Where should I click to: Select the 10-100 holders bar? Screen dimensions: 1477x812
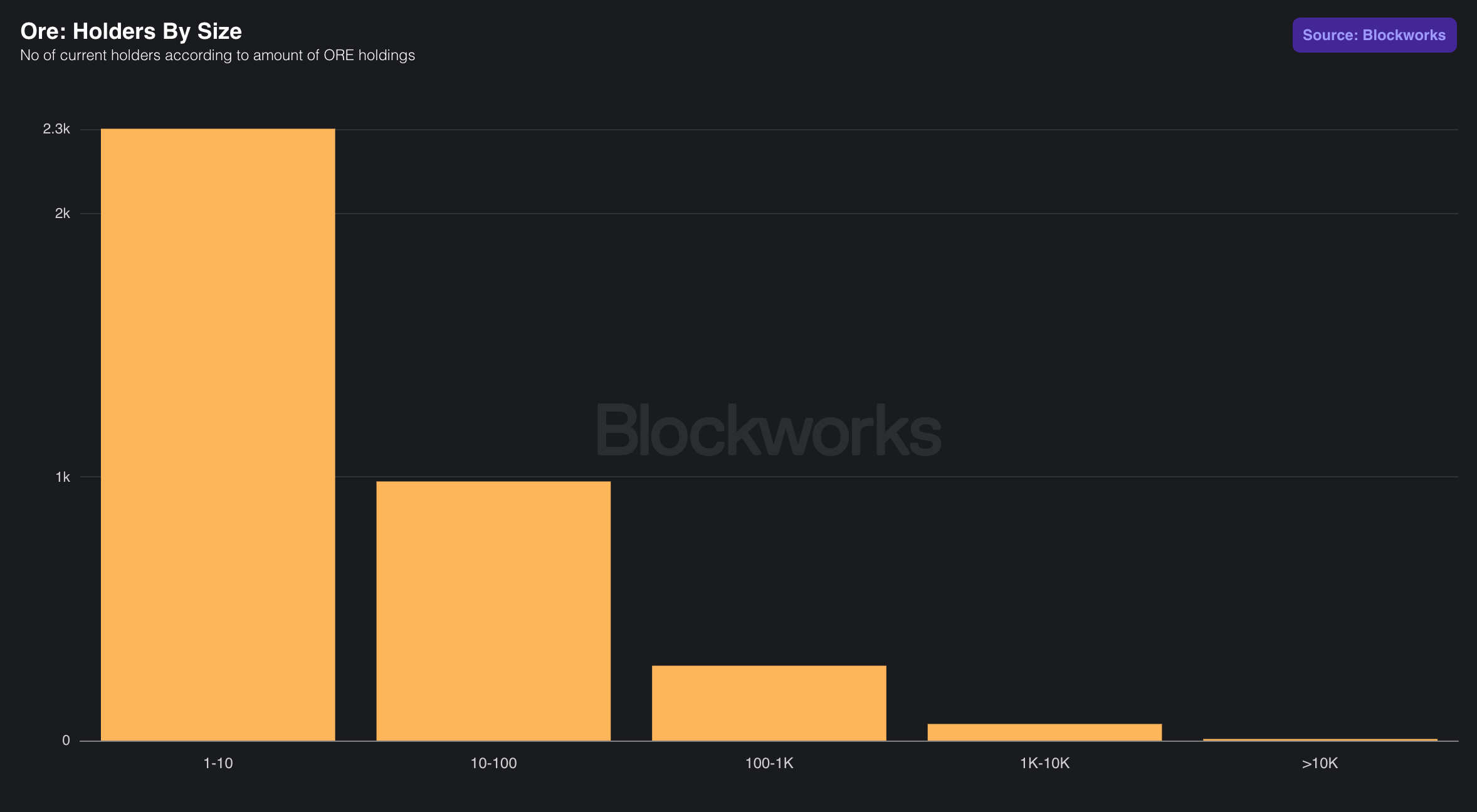[493, 611]
